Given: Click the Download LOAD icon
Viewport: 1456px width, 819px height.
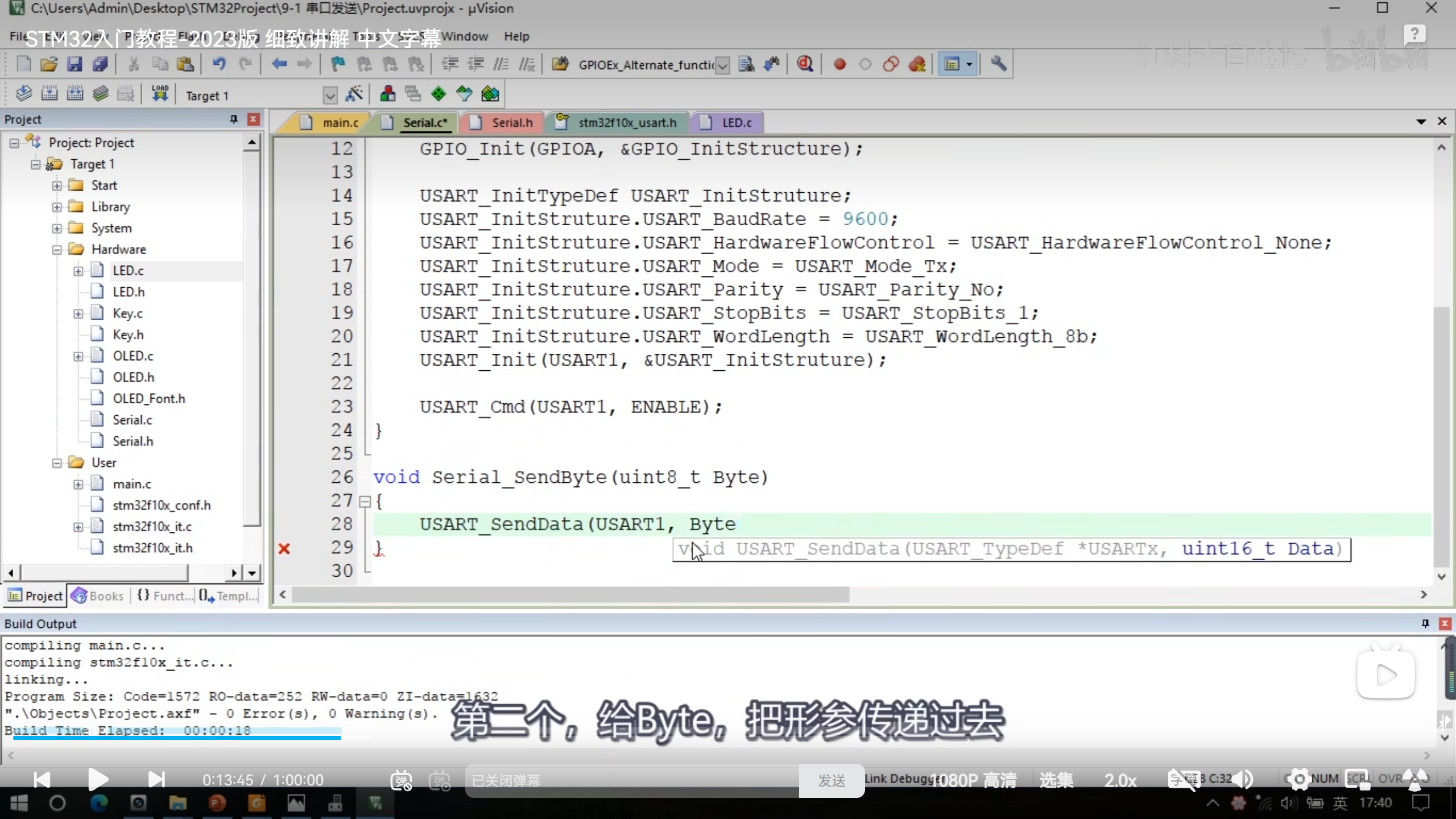Looking at the screenshot, I should [160, 94].
